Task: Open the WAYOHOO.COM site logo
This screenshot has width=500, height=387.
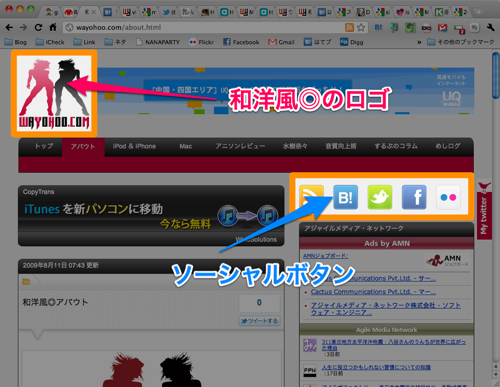Action: click(54, 93)
